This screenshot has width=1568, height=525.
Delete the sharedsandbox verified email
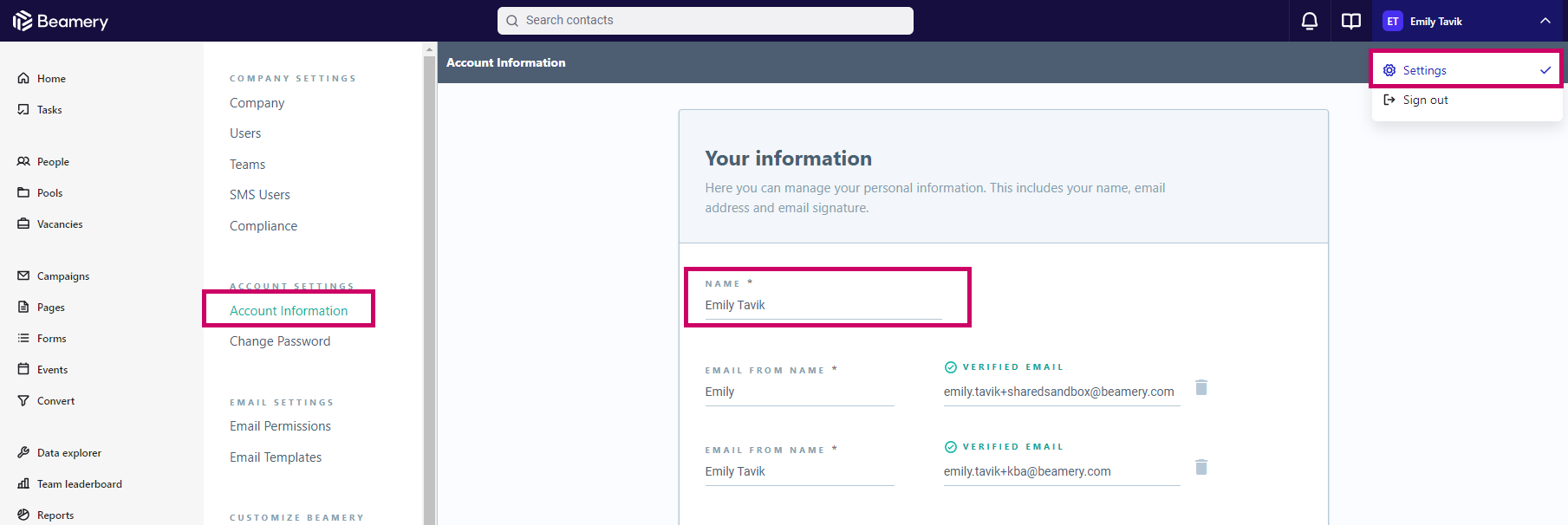(x=1201, y=387)
